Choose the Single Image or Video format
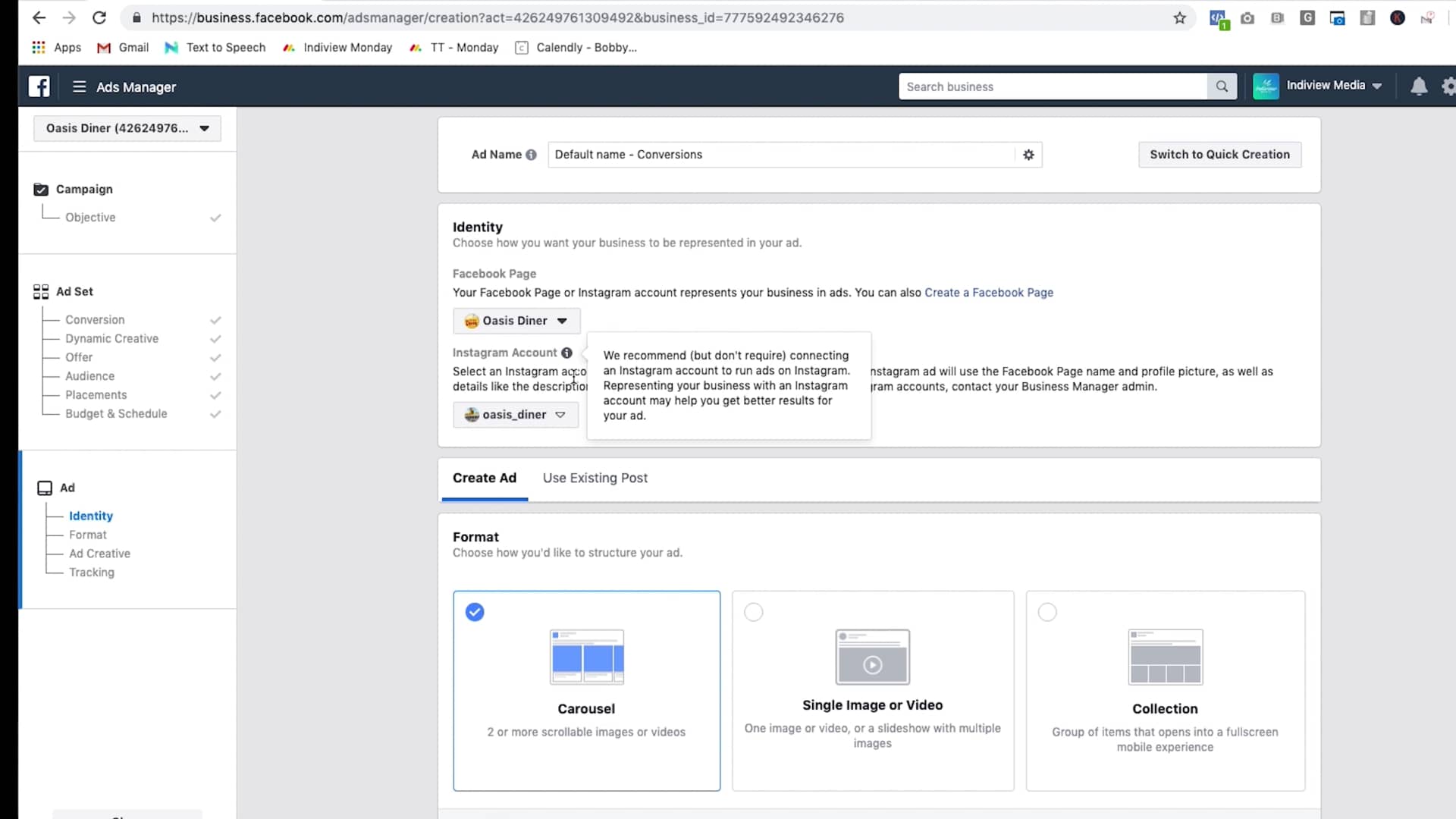Viewport: 1456px width, 819px height. 753,612
